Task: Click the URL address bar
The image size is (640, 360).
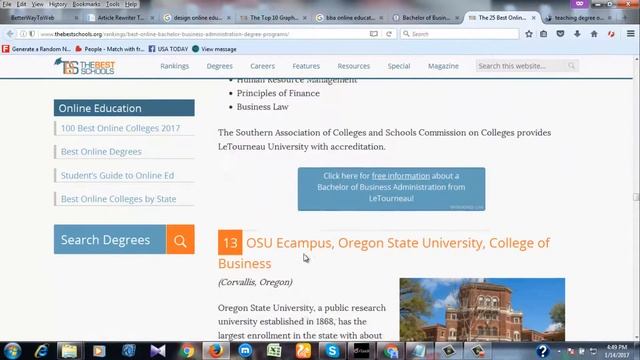Action: point(203,34)
